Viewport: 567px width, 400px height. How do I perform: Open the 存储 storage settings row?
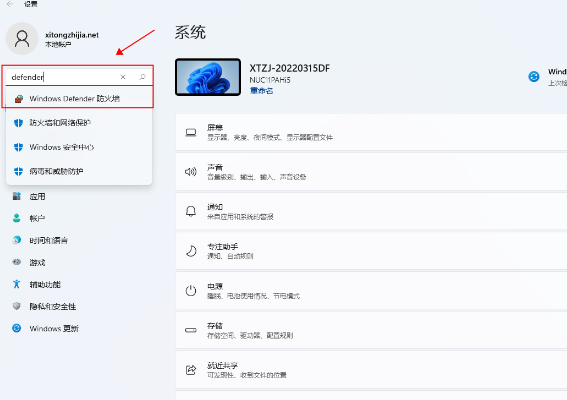[x=371, y=330]
